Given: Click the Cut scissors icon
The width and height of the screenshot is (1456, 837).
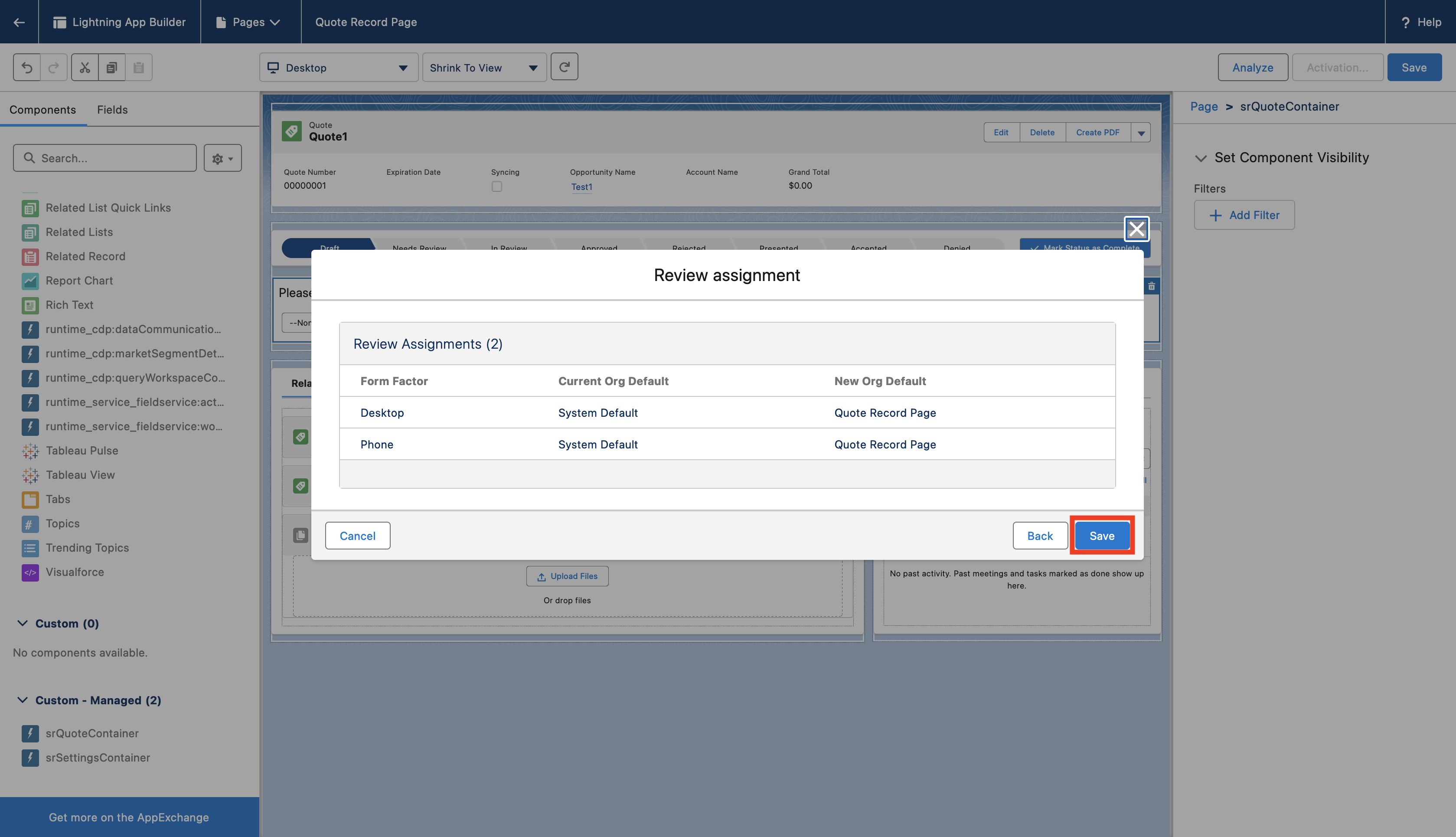Looking at the screenshot, I should tap(85, 68).
